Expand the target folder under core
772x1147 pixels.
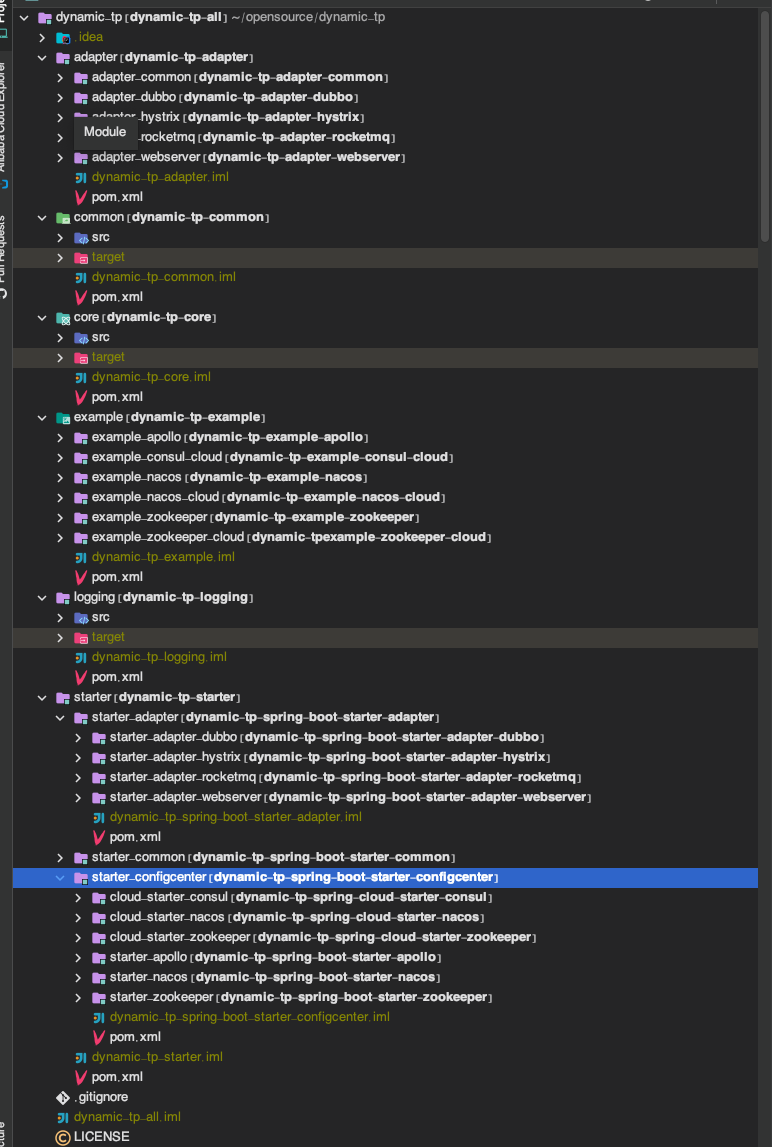tap(59, 357)
